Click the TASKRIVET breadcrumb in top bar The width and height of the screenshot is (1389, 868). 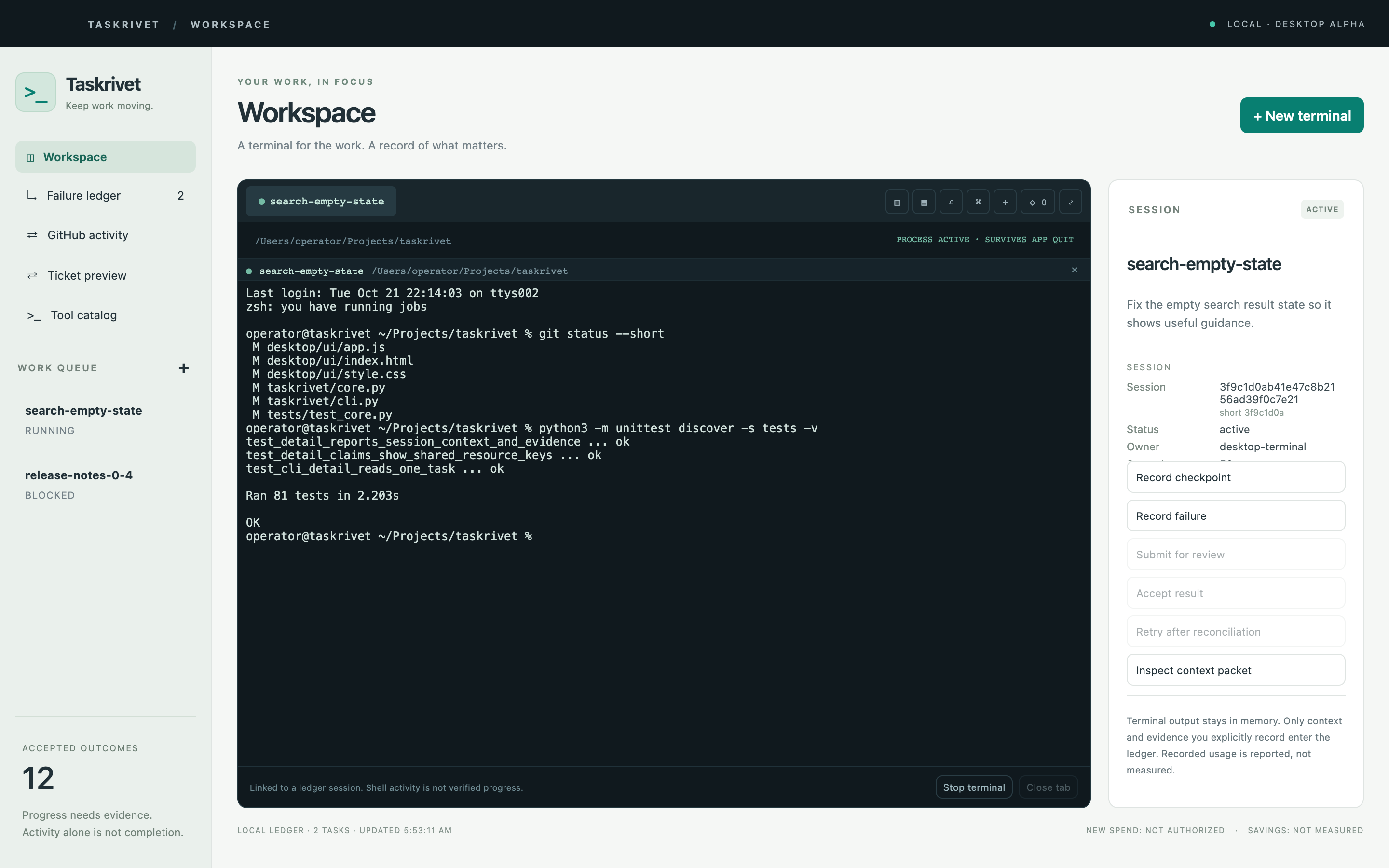click(123, 25)
